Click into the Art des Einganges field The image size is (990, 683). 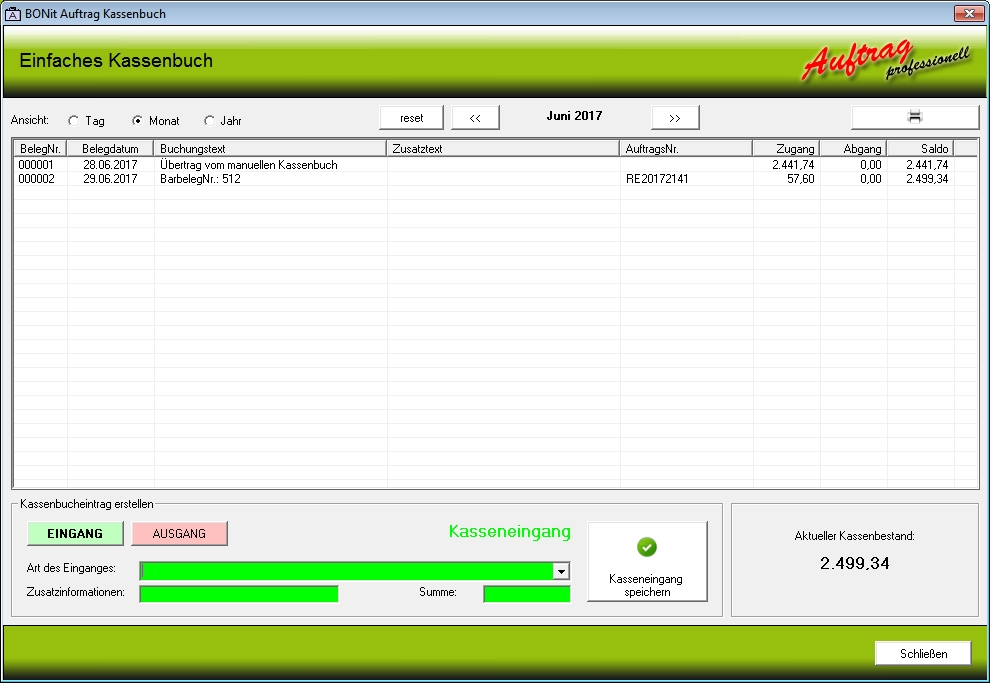click(347, 571)
